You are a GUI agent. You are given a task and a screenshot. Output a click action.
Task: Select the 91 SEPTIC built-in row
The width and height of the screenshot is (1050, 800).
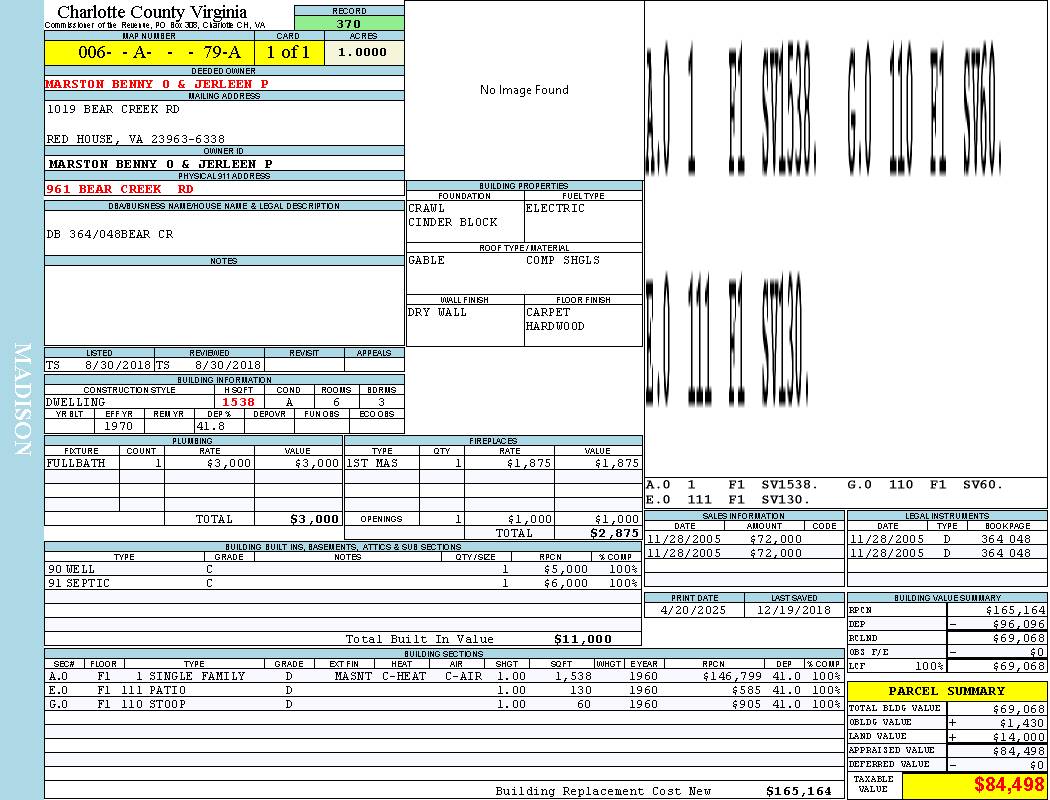click(343, 584)
